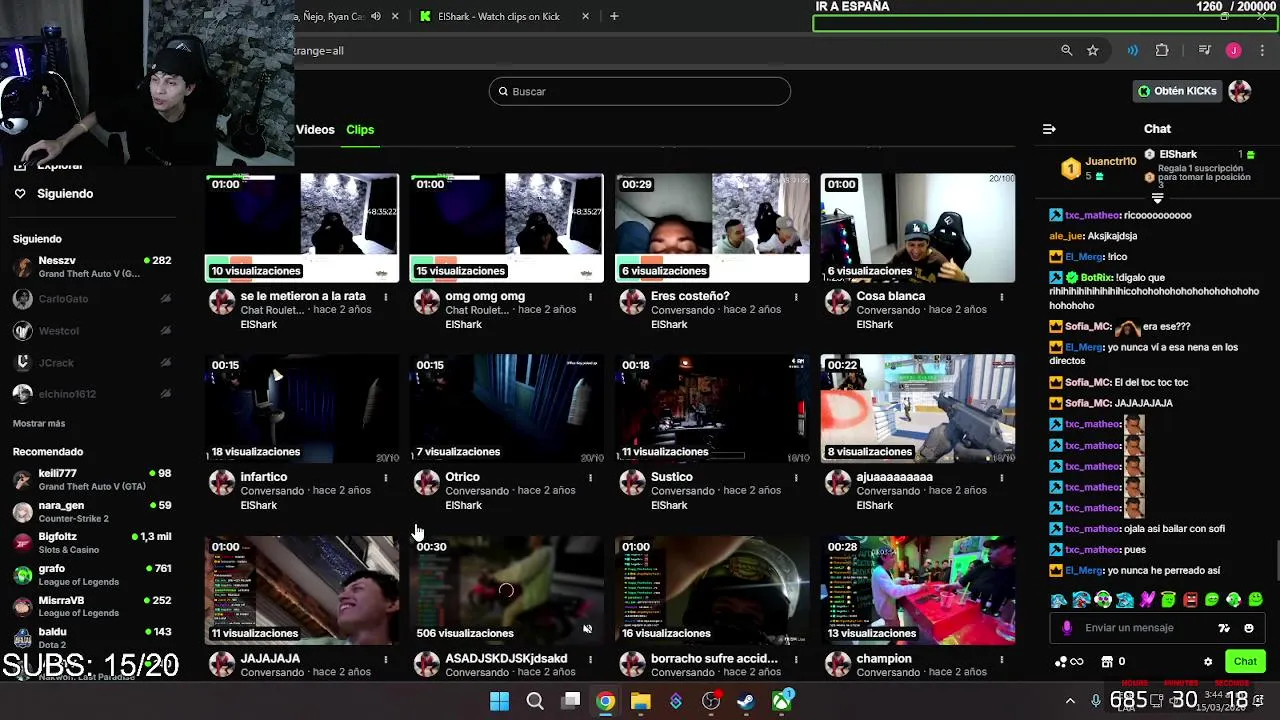Open chat identity icon beside emoji button
This screenshot has width=1280, height=720.
(1224, 628)
